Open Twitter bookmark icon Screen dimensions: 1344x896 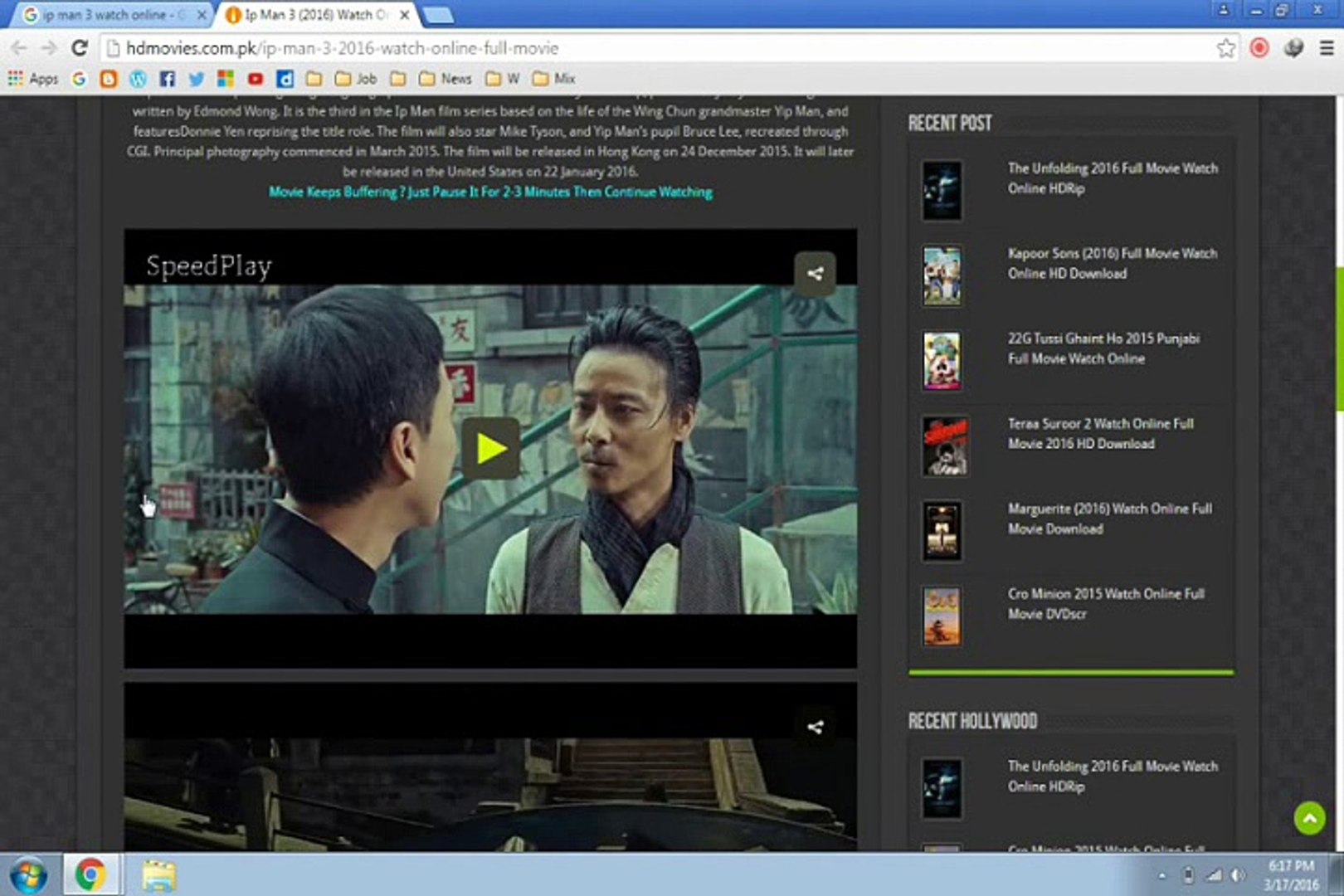tap(196, 79)
